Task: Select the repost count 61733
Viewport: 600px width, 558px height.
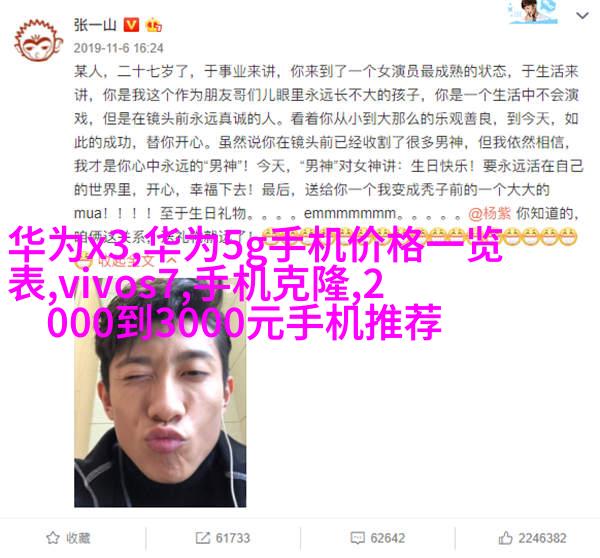Action: [x=233, y=538]
